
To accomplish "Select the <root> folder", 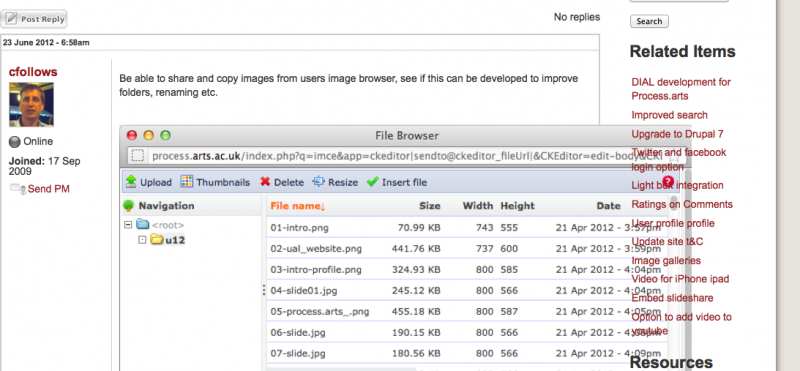I will click(161, 225).
